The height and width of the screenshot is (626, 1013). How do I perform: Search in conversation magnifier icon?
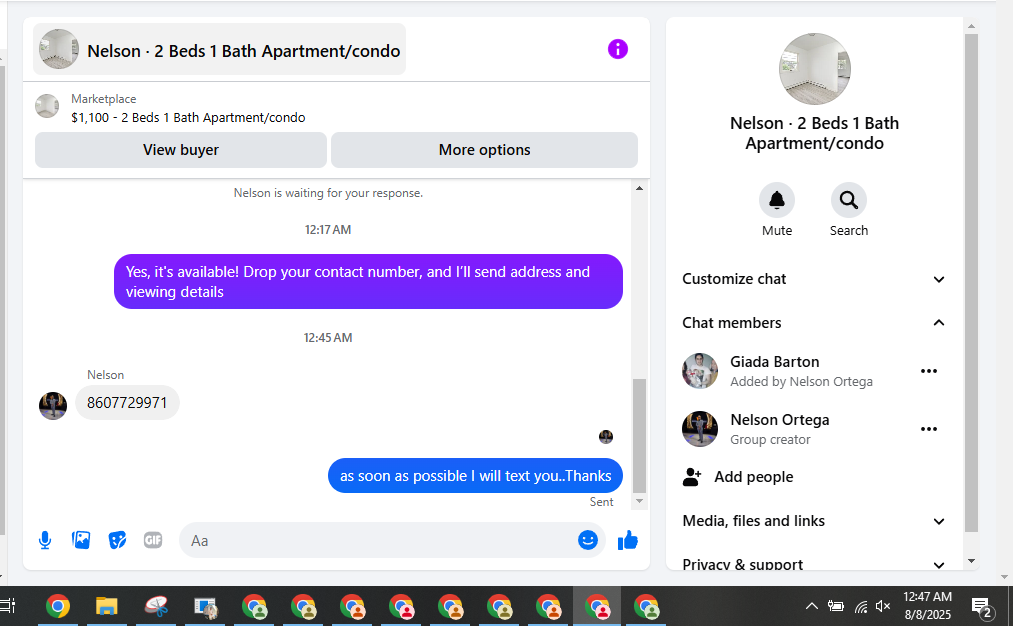tap(848, 200)
